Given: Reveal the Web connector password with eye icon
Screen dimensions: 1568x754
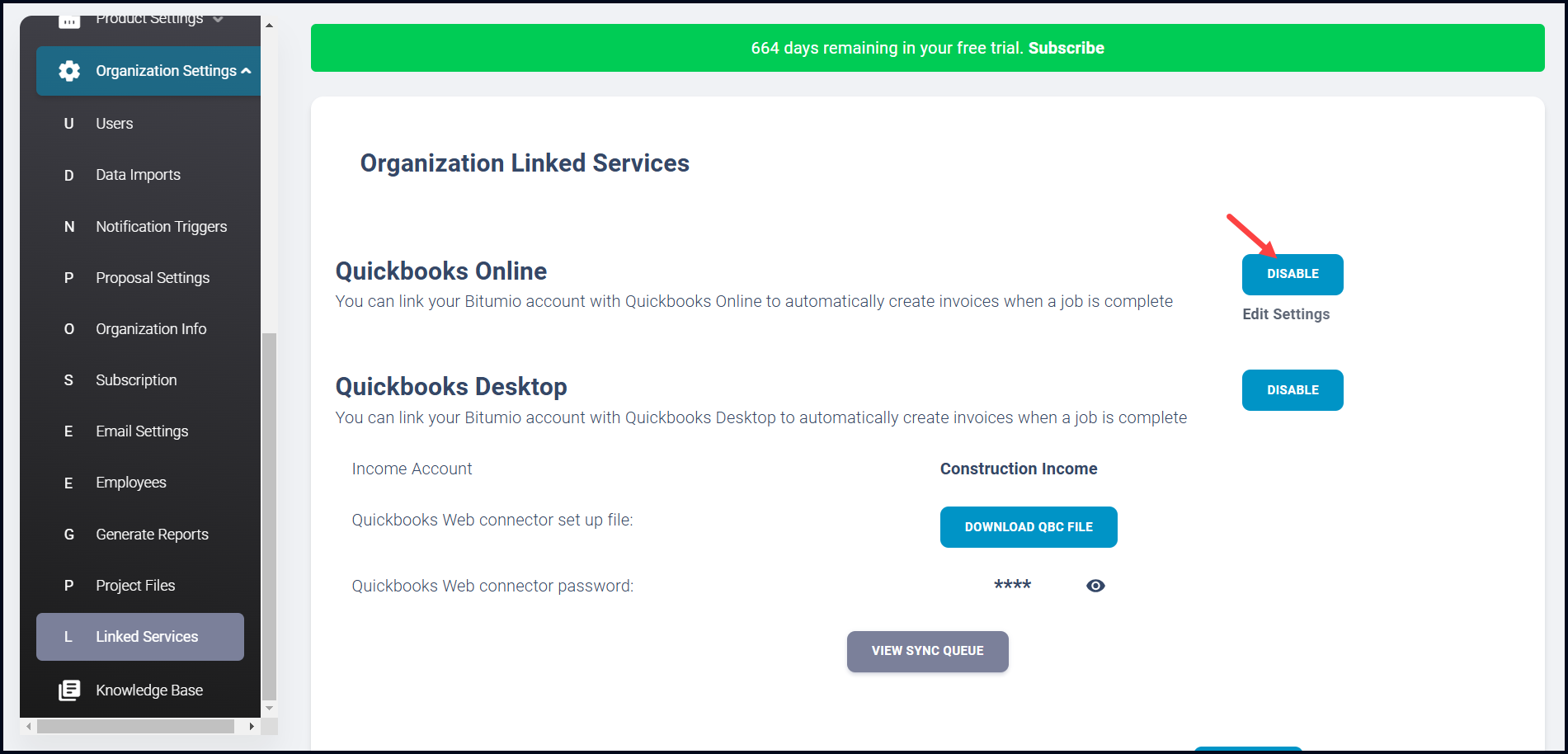Looking at the screenshot, I should click(x=1095, y=586).
